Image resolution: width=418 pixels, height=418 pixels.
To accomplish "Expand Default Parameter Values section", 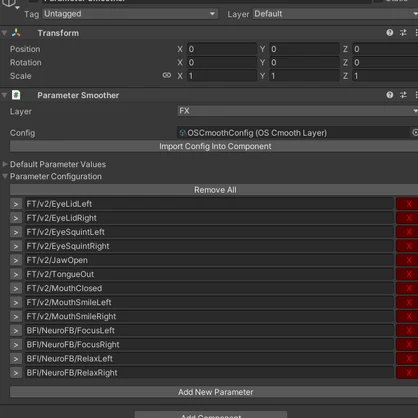I will point(5,164).
